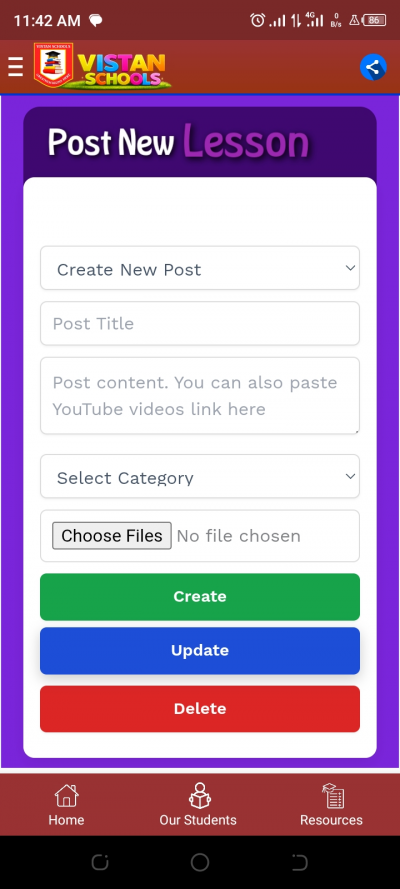Tap the Android back navigation icon

point(300,862)
